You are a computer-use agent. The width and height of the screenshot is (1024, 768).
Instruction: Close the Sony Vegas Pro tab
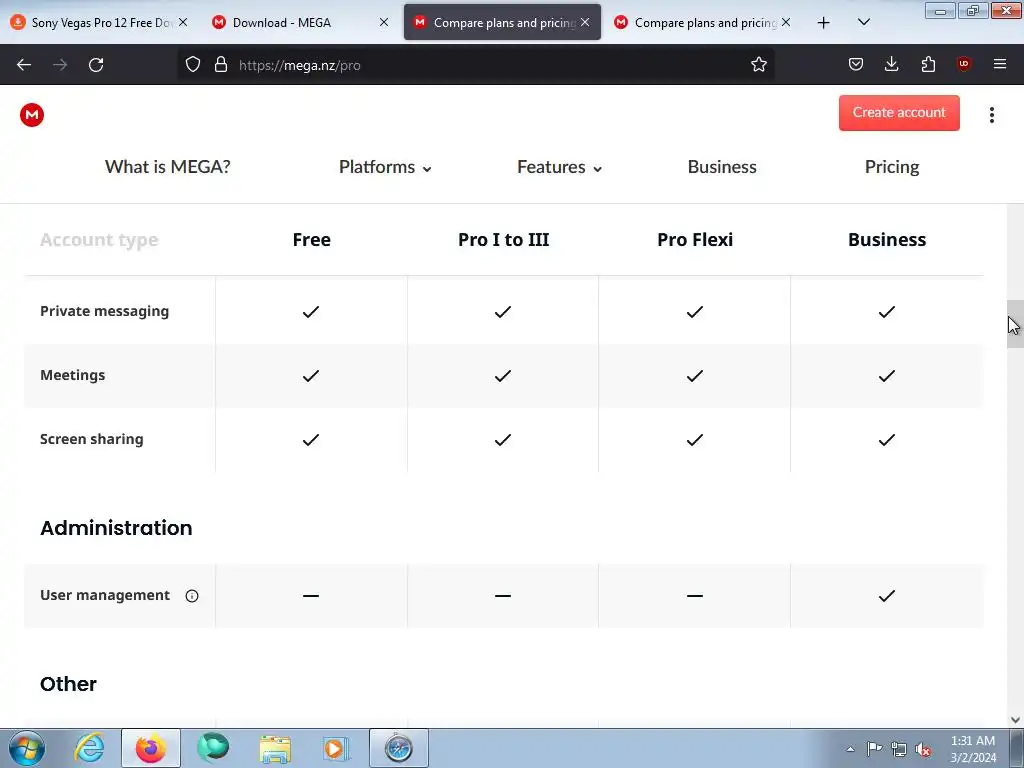click(183, 22)
